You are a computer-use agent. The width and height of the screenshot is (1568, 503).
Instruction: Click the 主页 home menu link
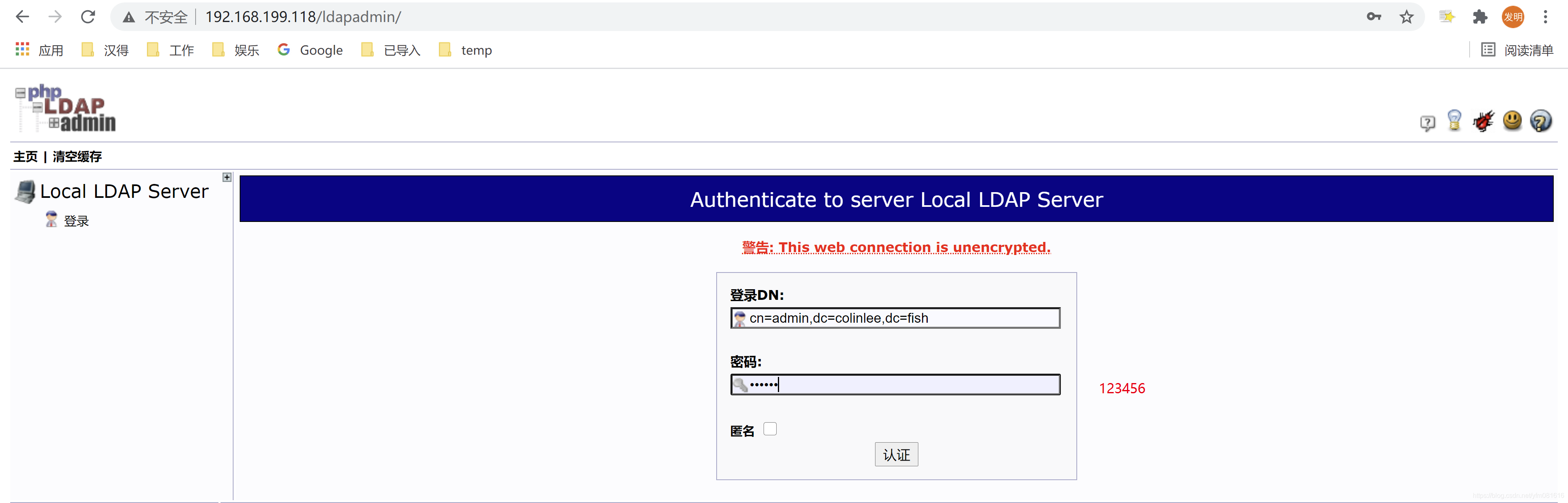tap(26, 156)
